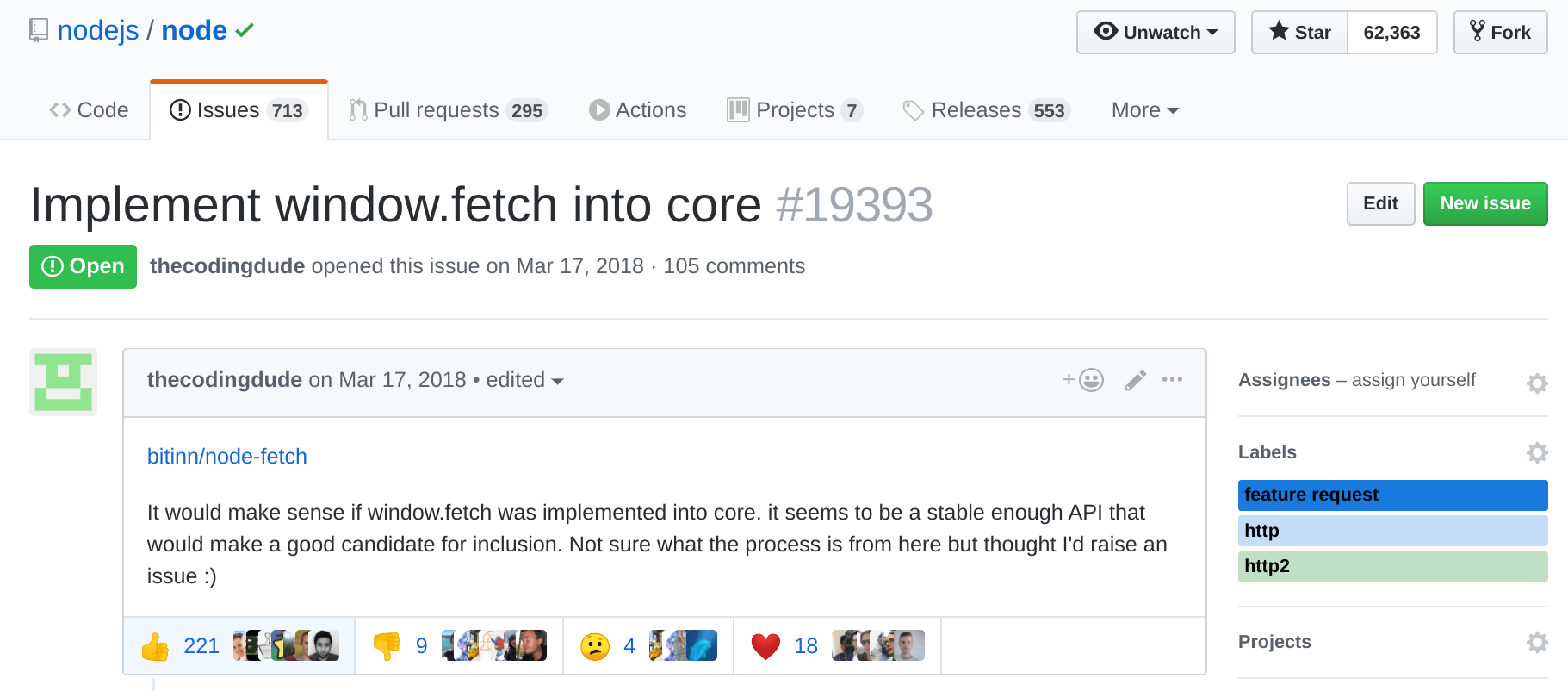This screenshot has width=1568, height=691.
Task: Star the repository
Action: click(1299, 33)
